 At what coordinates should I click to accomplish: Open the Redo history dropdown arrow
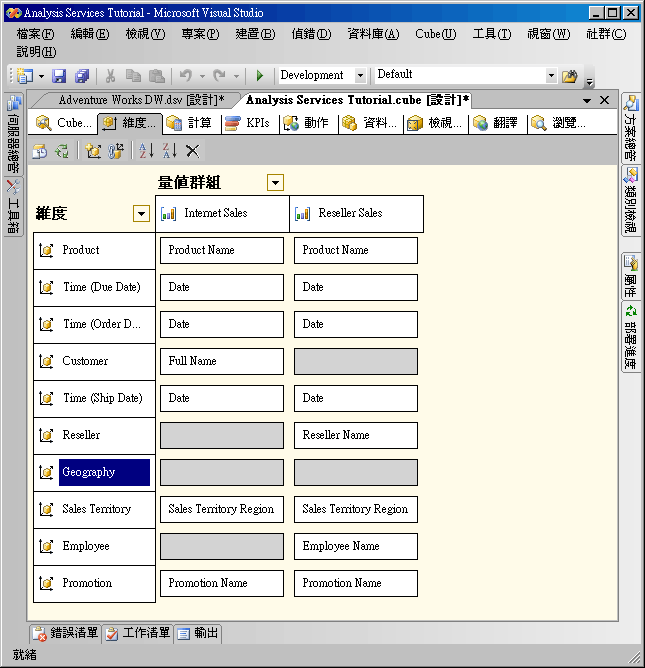236,77
